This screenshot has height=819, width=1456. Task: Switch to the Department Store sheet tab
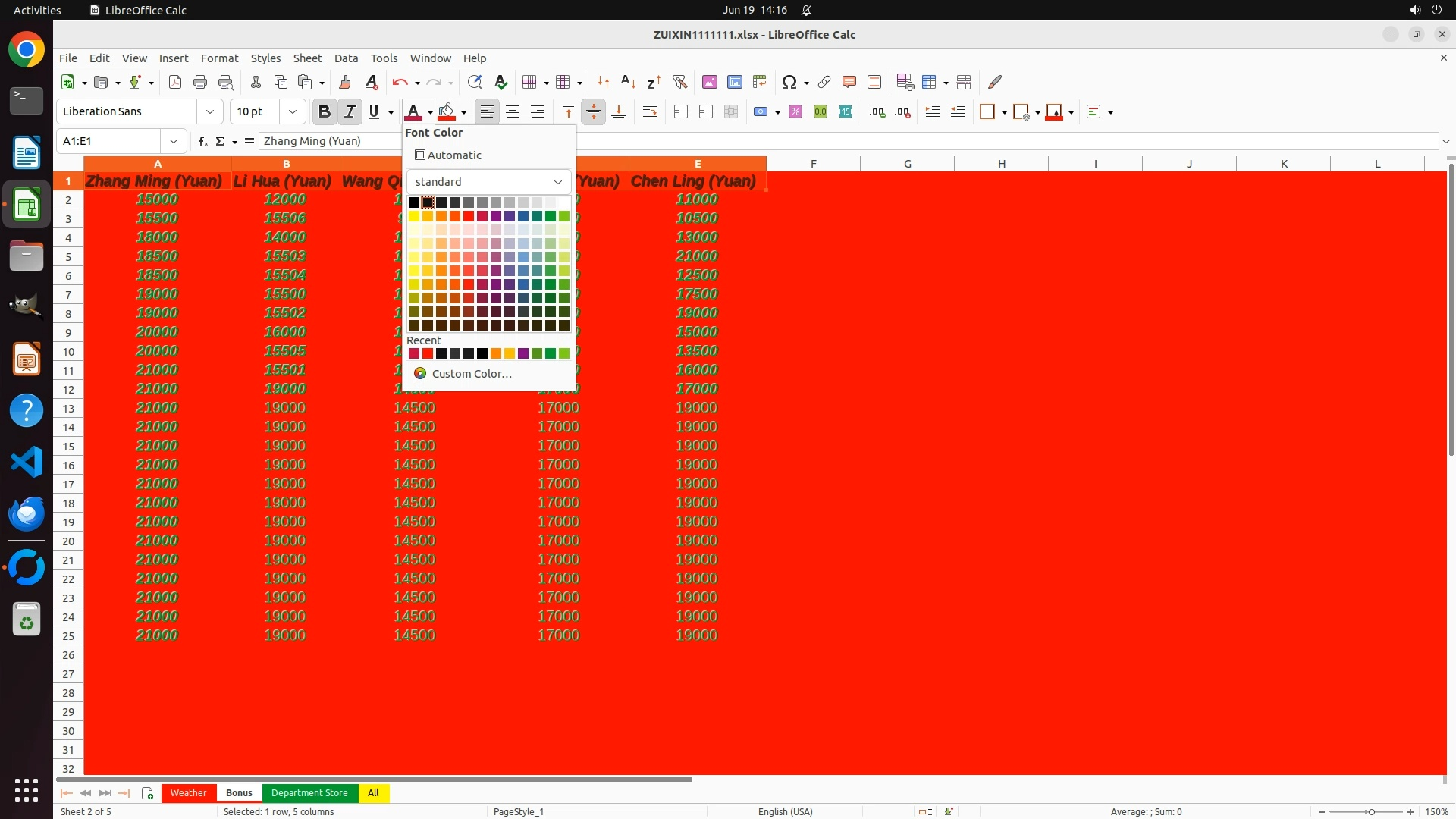pos(309,792)
